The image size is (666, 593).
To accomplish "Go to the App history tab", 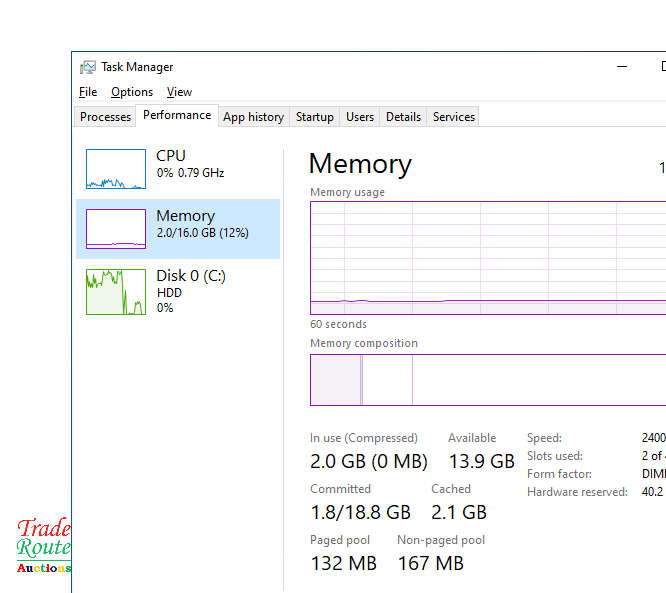I will [253, 117].
